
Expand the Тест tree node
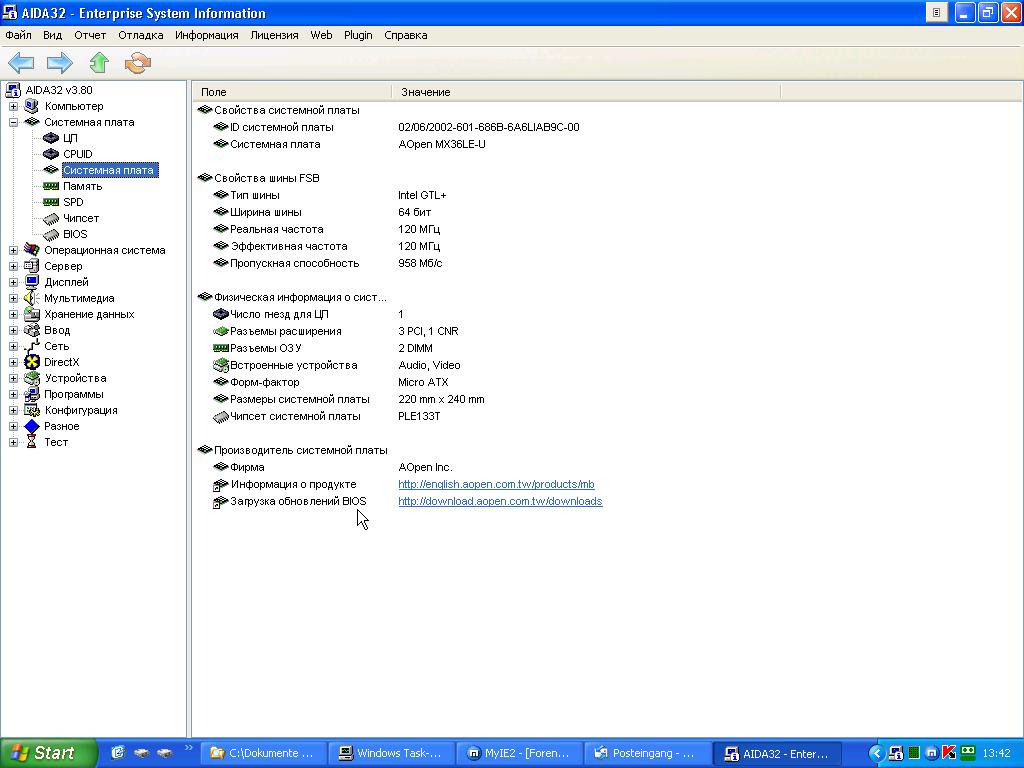click(13, 442)
